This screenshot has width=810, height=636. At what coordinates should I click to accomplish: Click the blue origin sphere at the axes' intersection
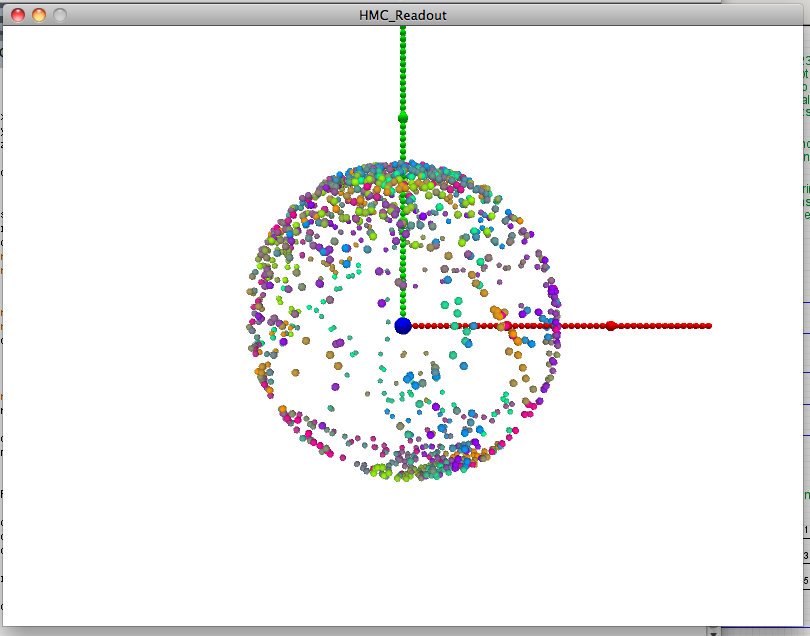click(403, 325)
